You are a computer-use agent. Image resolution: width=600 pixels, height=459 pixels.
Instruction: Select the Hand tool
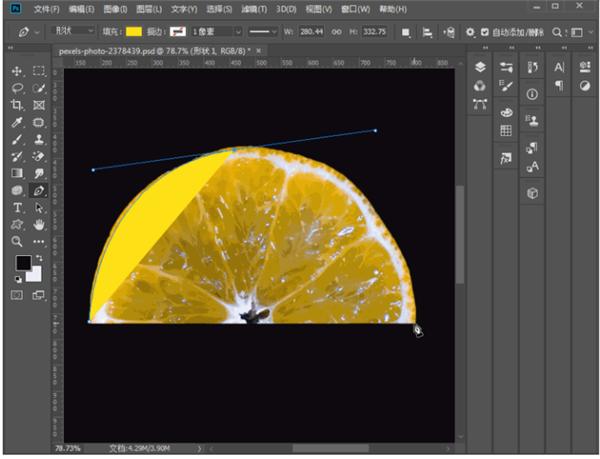point(39,225)
